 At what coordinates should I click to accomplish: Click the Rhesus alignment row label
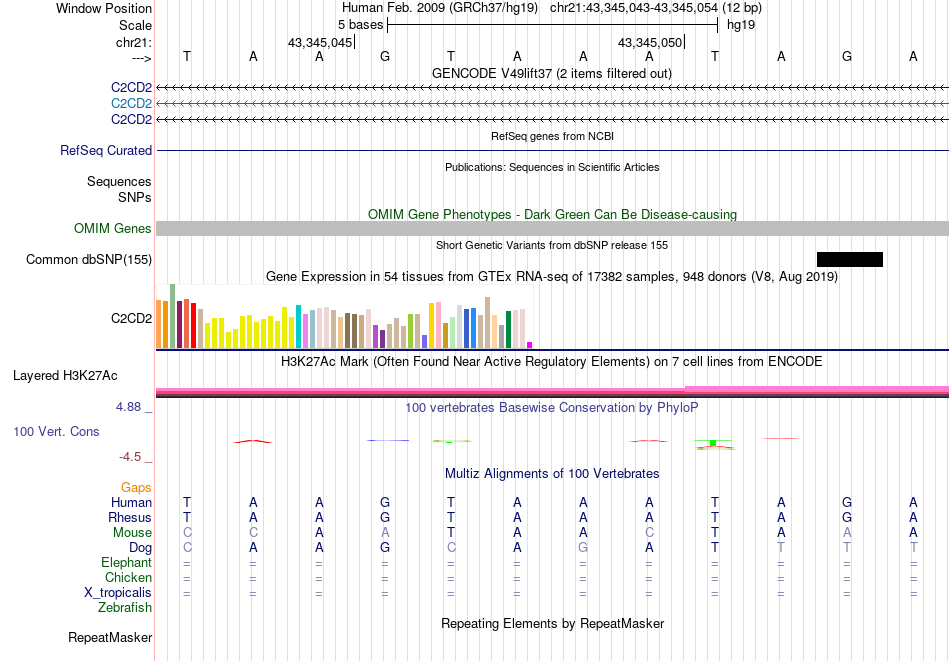[130, 517]
